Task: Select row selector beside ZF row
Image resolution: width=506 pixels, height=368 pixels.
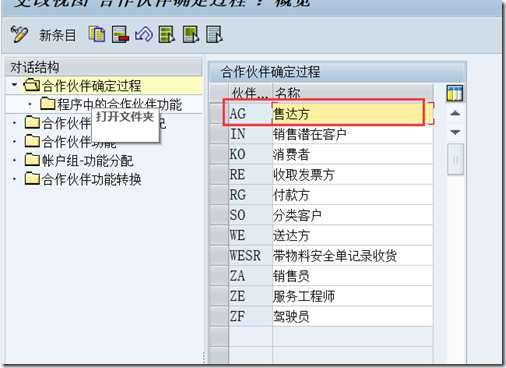Action: click(219, 317)
